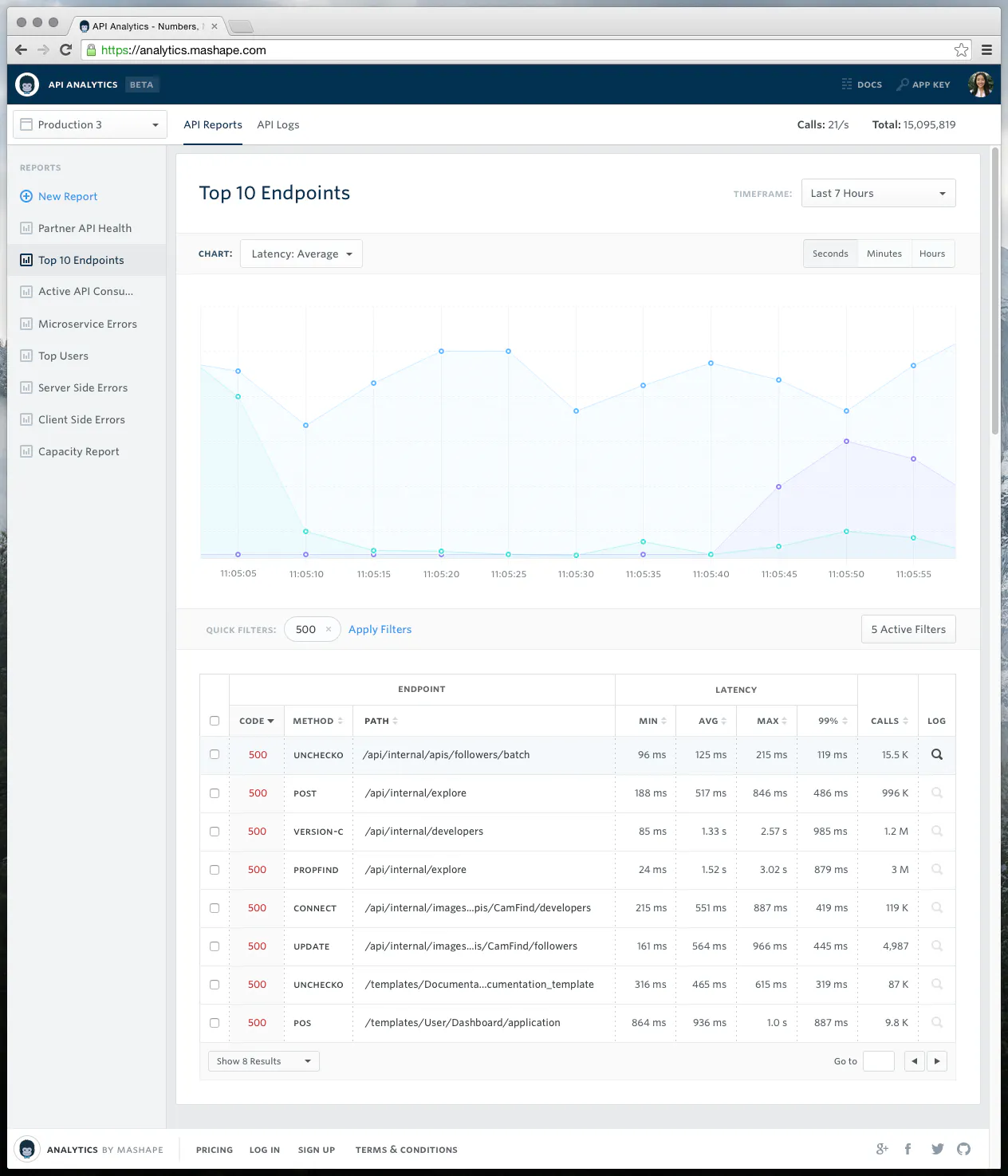Sort table by CODE column
Viewport: 1008px width, 1176px height.
pyautogui.click(x=256, y=721)
